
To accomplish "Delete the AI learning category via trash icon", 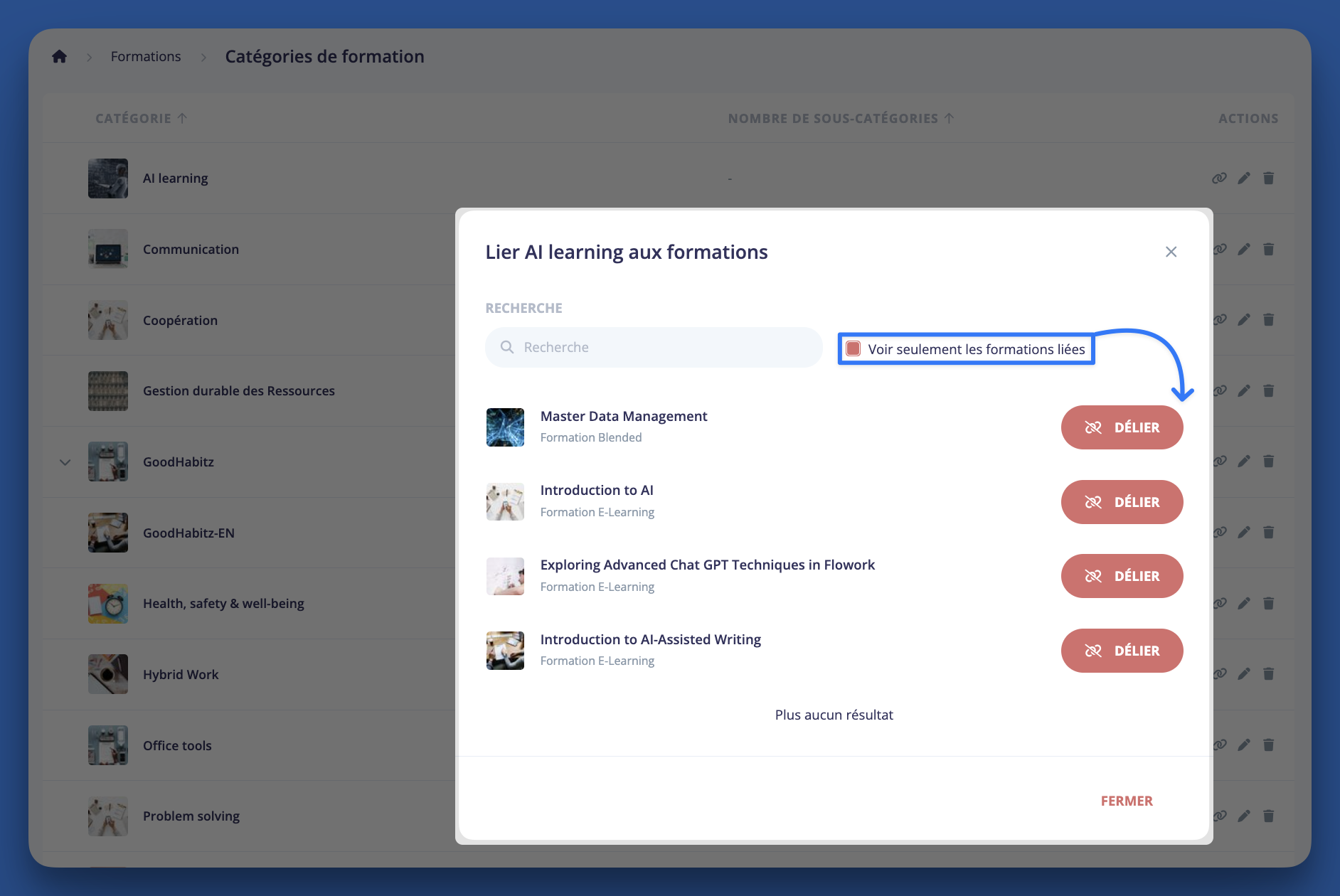I will [x=1268, y=178].
